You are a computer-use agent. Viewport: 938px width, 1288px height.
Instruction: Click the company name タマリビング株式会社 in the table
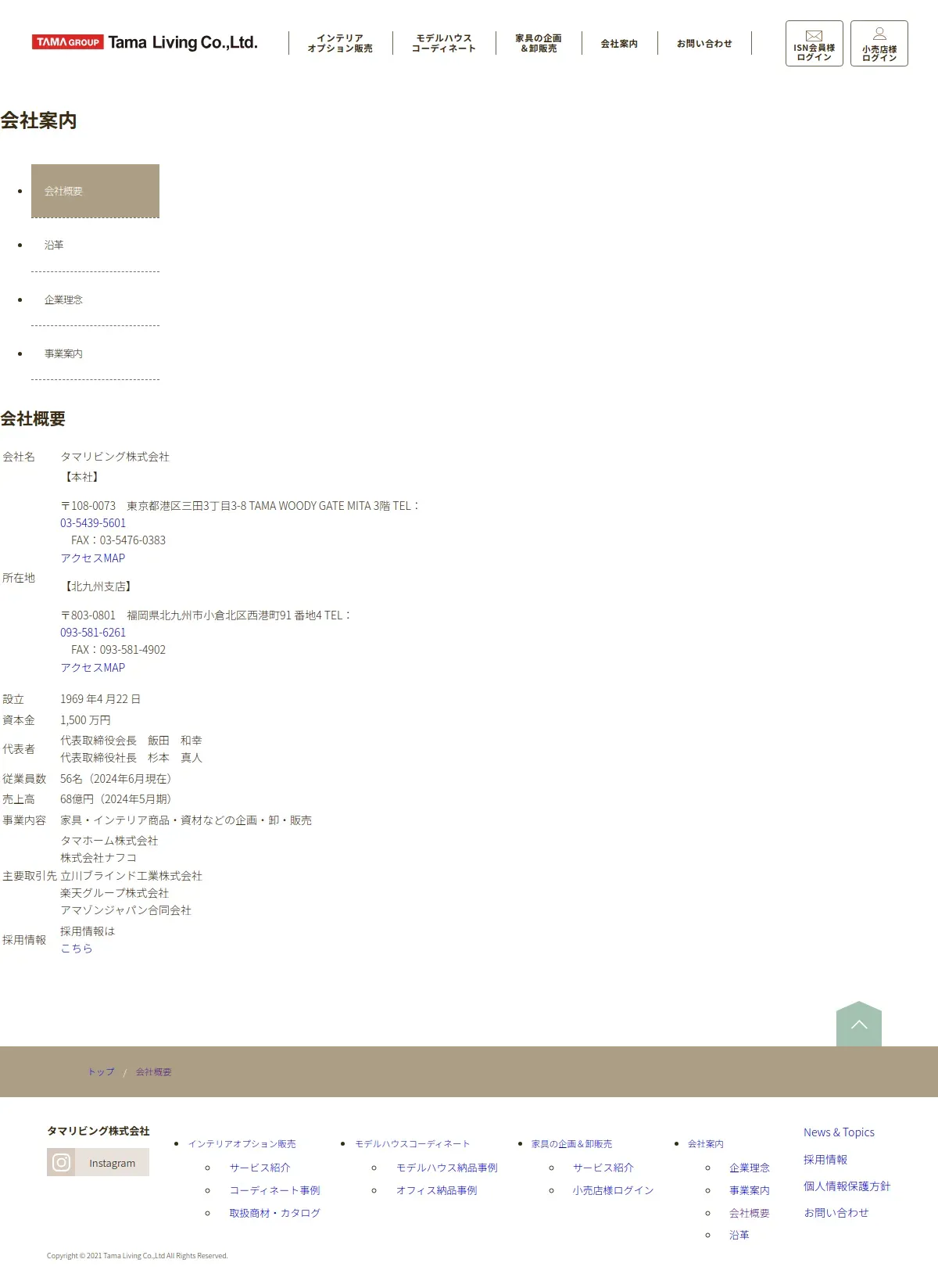click(115, 457)
